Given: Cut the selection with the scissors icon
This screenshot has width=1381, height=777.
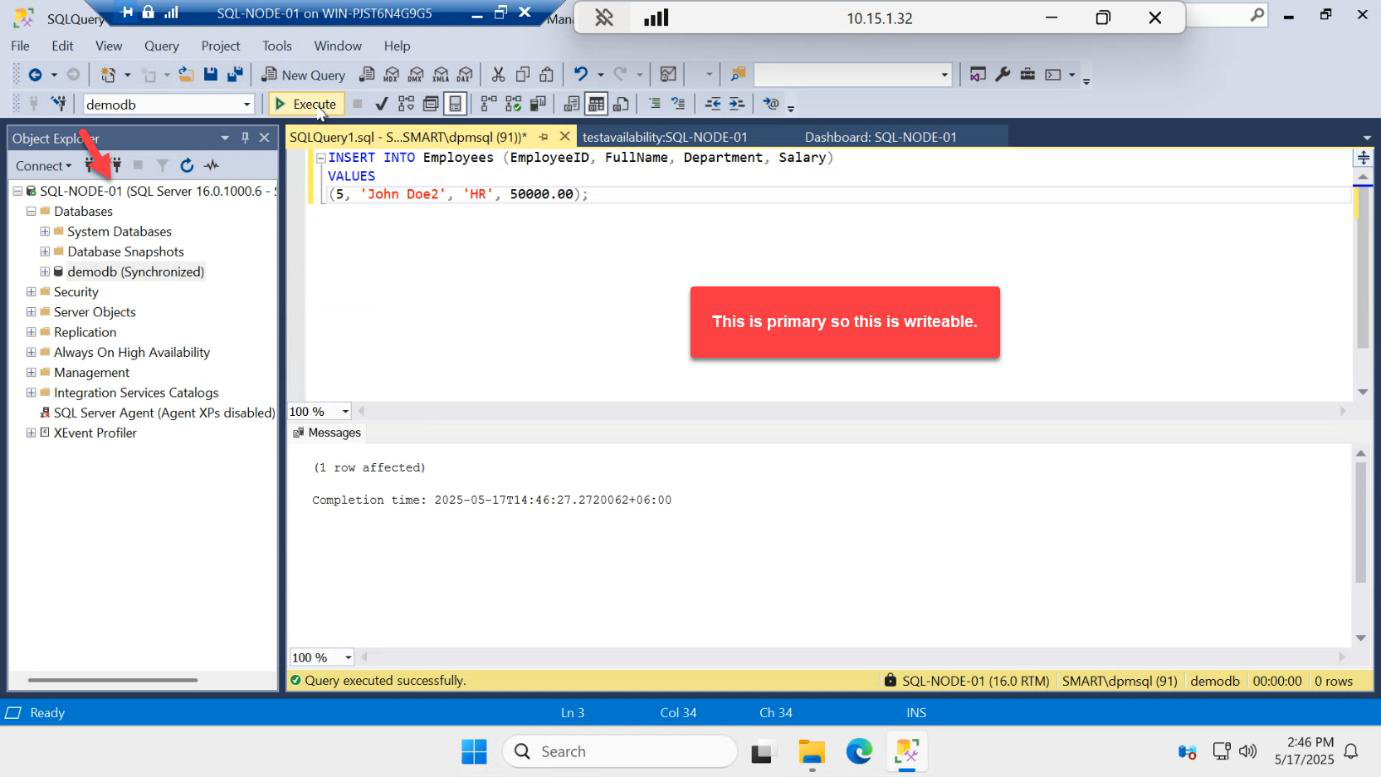Looking at the screenshot, I should click(498, 75).
